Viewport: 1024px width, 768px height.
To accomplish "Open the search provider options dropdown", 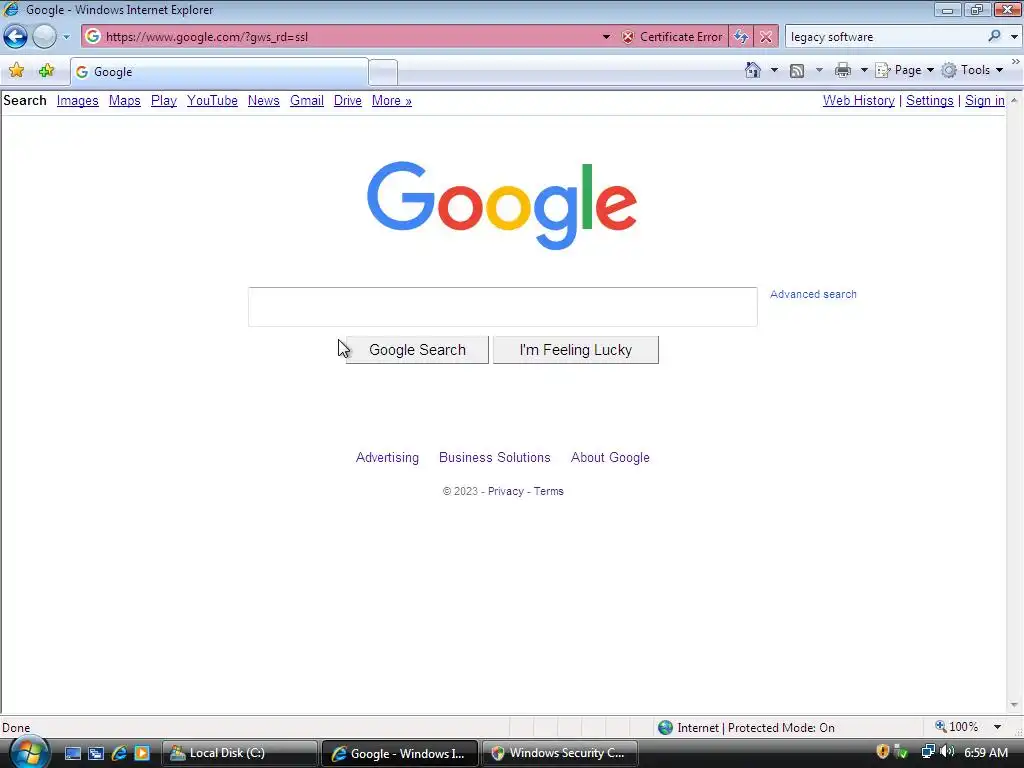I will click(1014, 37).
